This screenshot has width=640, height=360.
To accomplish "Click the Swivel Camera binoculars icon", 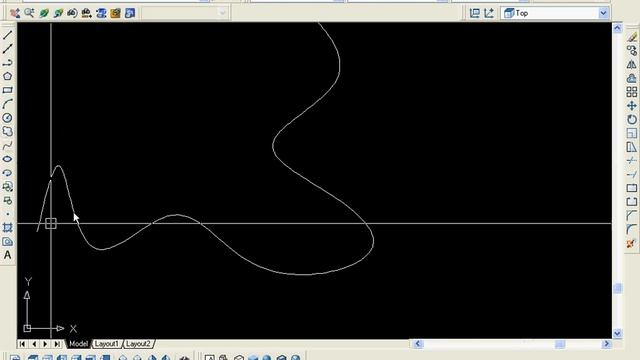I will [72, 13].
